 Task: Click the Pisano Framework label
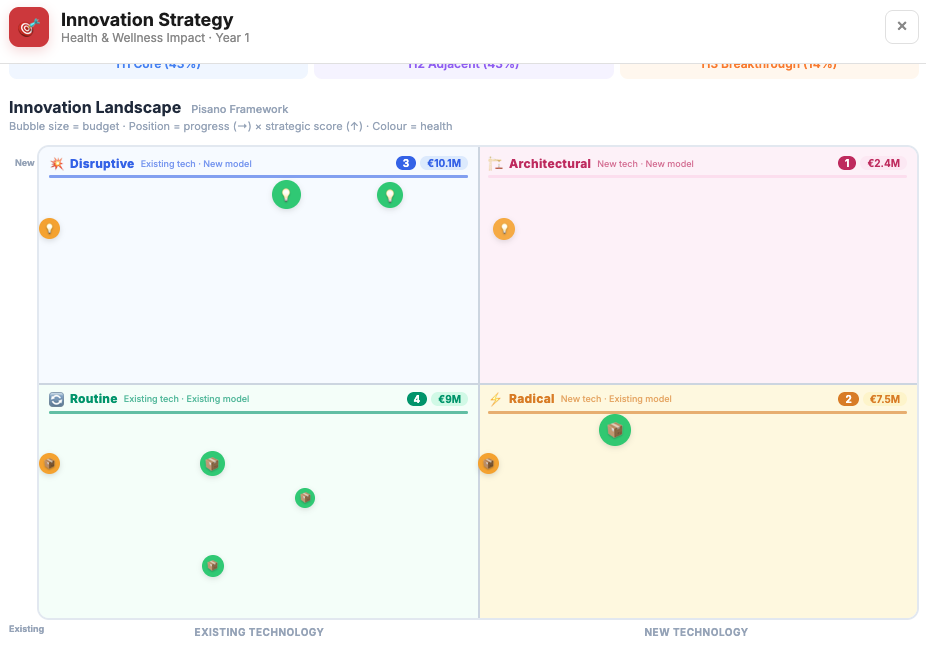point(242,109)
